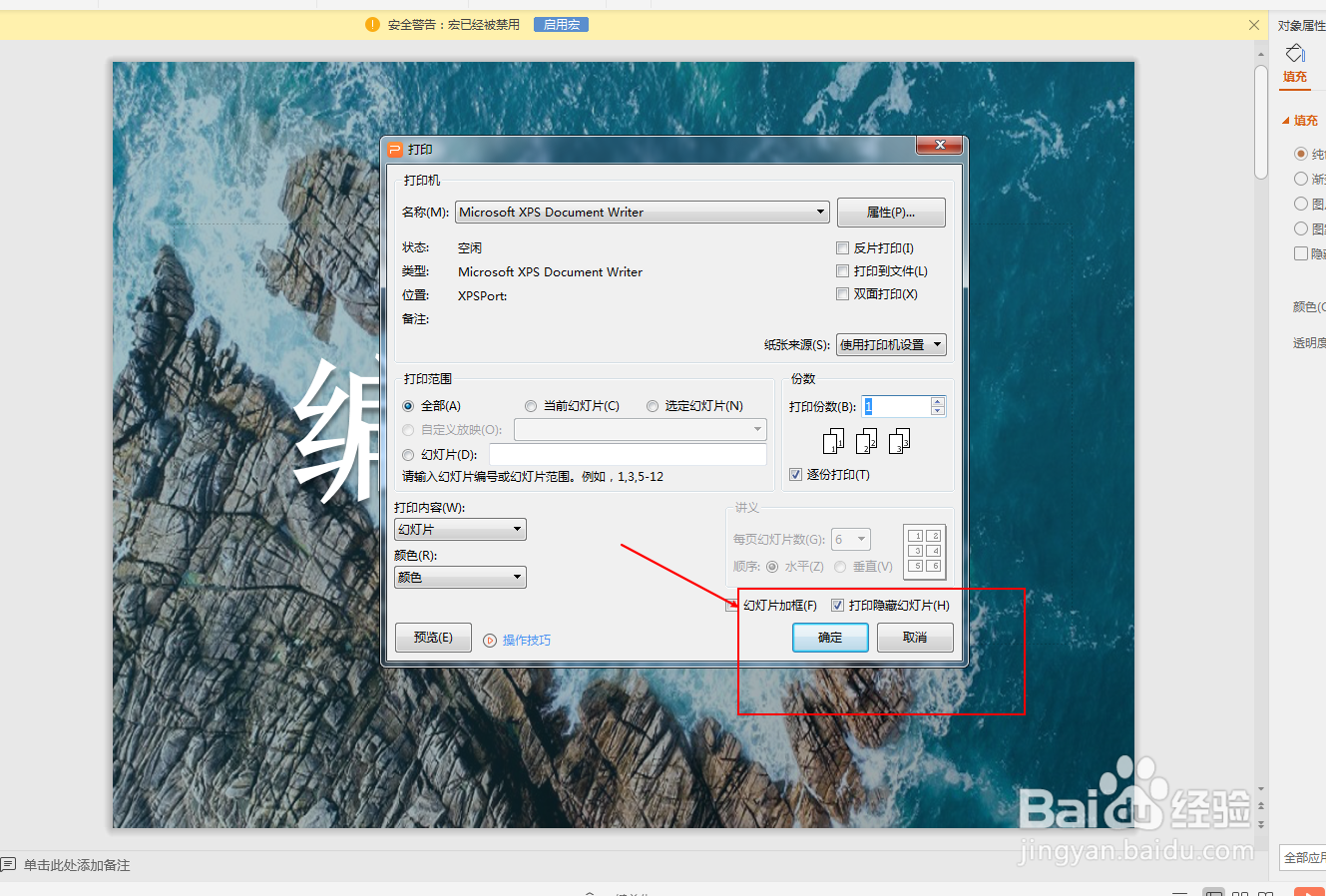This screenshot has width=1326, height=896.
Task: Open the 打印内容 dropdown
Action: (460, 529)
